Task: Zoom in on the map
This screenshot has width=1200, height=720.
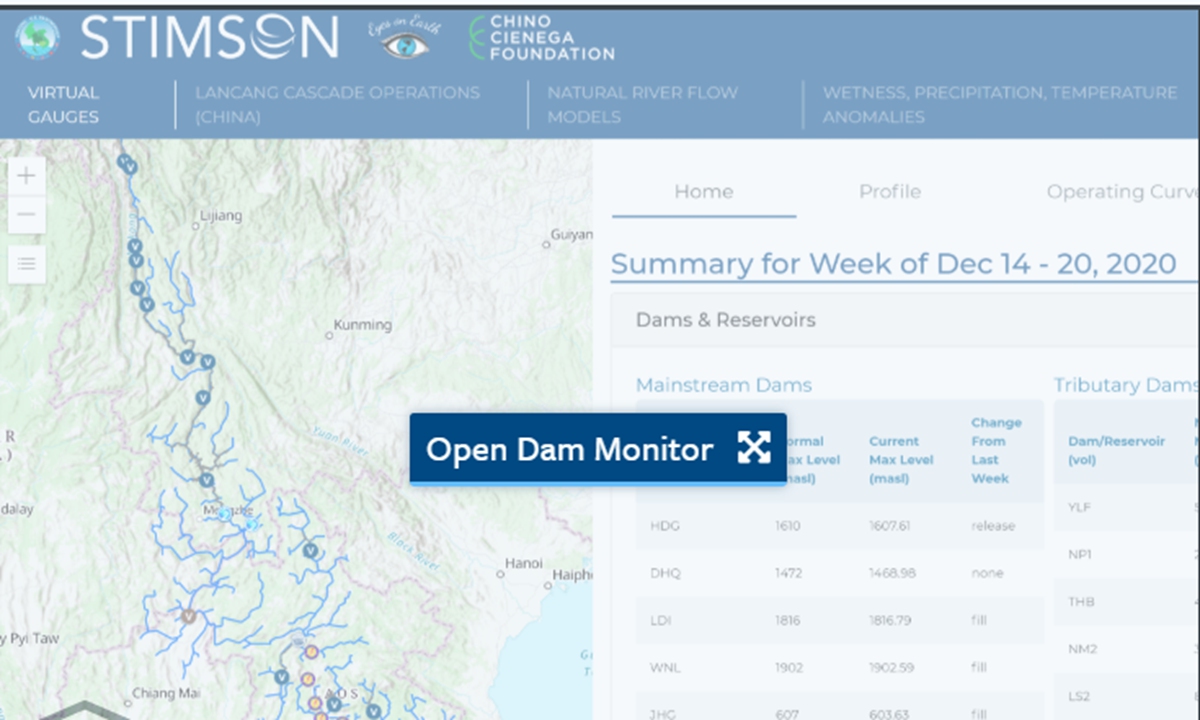Action: [26, 176]
